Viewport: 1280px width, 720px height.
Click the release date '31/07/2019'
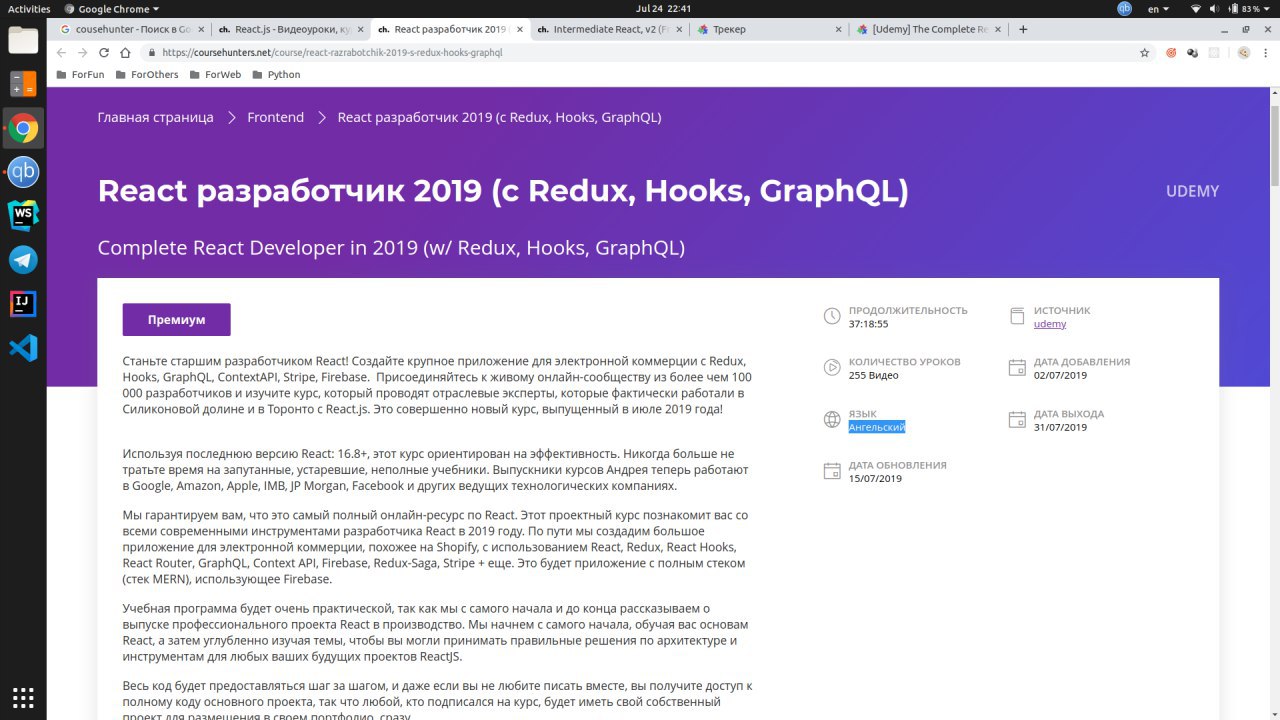point(1060,427)
